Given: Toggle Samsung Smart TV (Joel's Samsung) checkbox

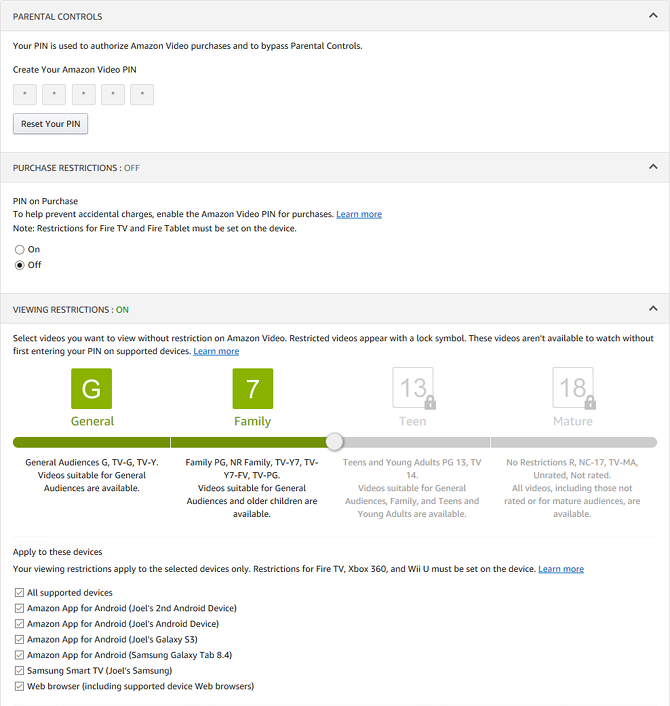Looking at the screenshot, I should 20,671.
